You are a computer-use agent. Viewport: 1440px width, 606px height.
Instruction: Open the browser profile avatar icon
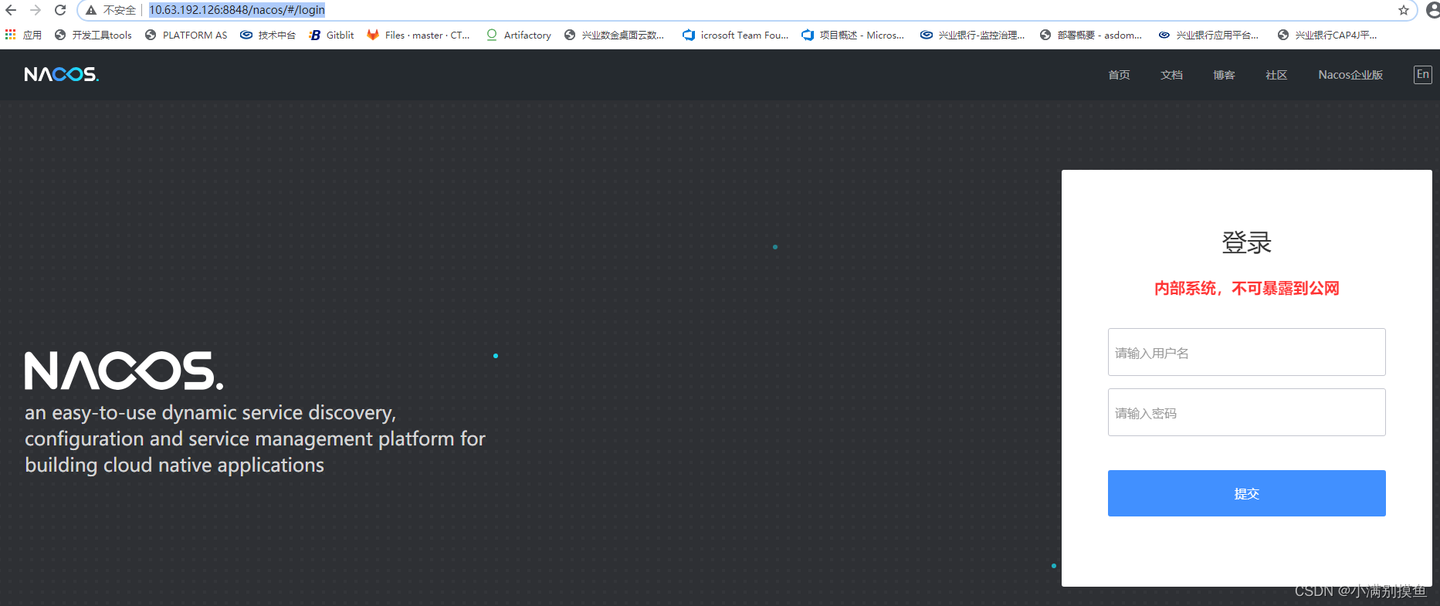point(1433,10)
